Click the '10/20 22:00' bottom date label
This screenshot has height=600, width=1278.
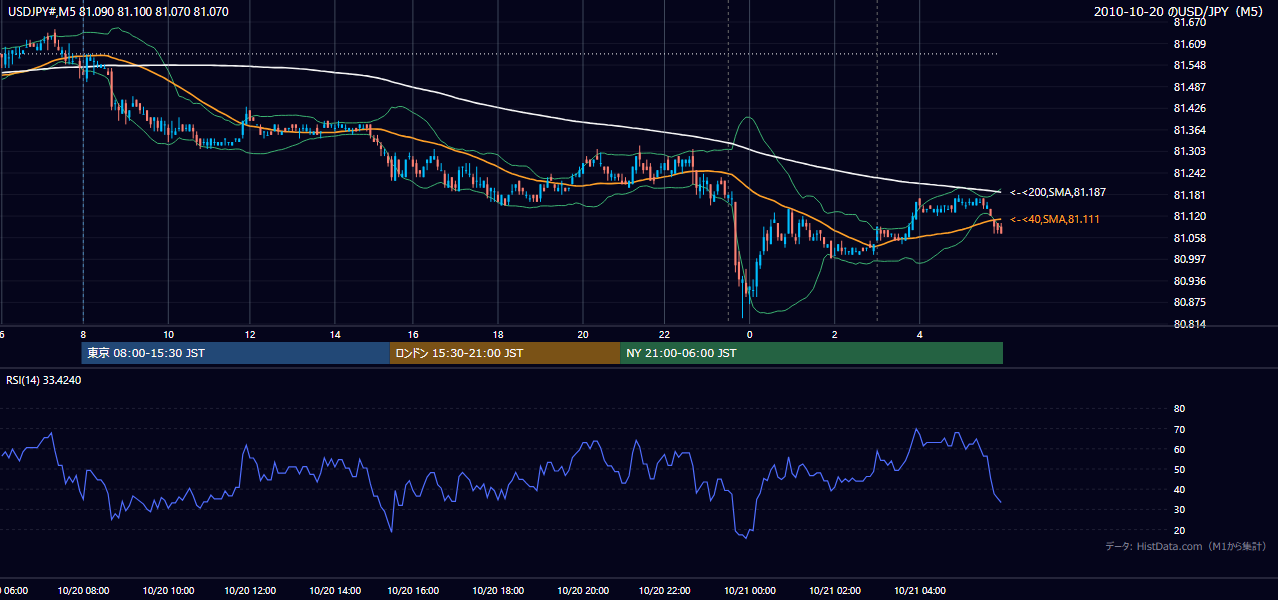click(x=667, y=591)
